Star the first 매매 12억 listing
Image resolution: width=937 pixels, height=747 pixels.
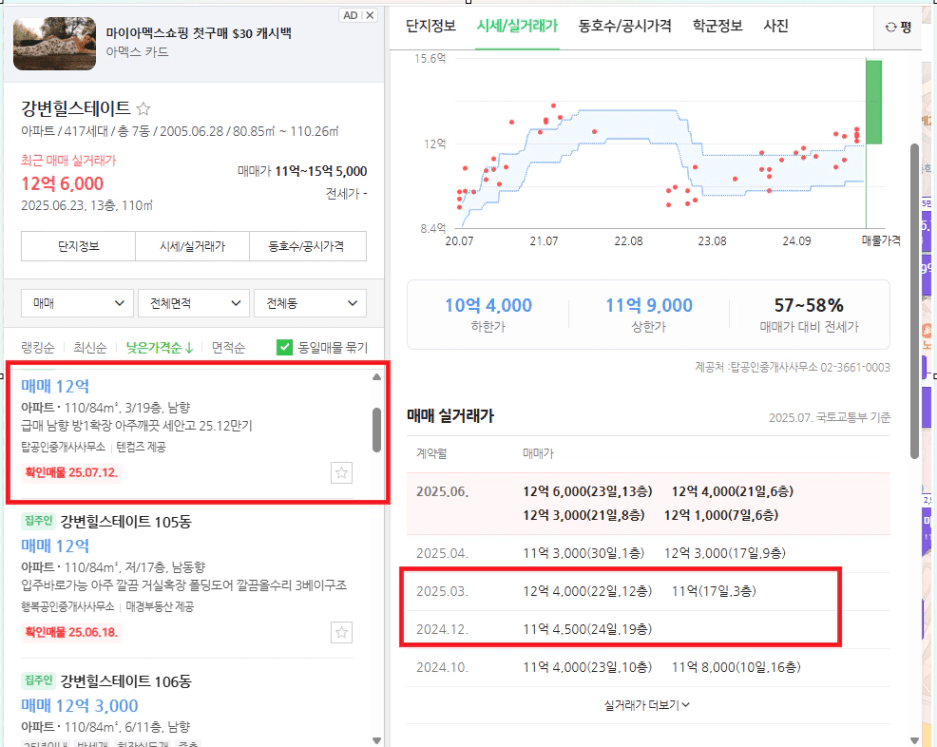click(341, 473)
